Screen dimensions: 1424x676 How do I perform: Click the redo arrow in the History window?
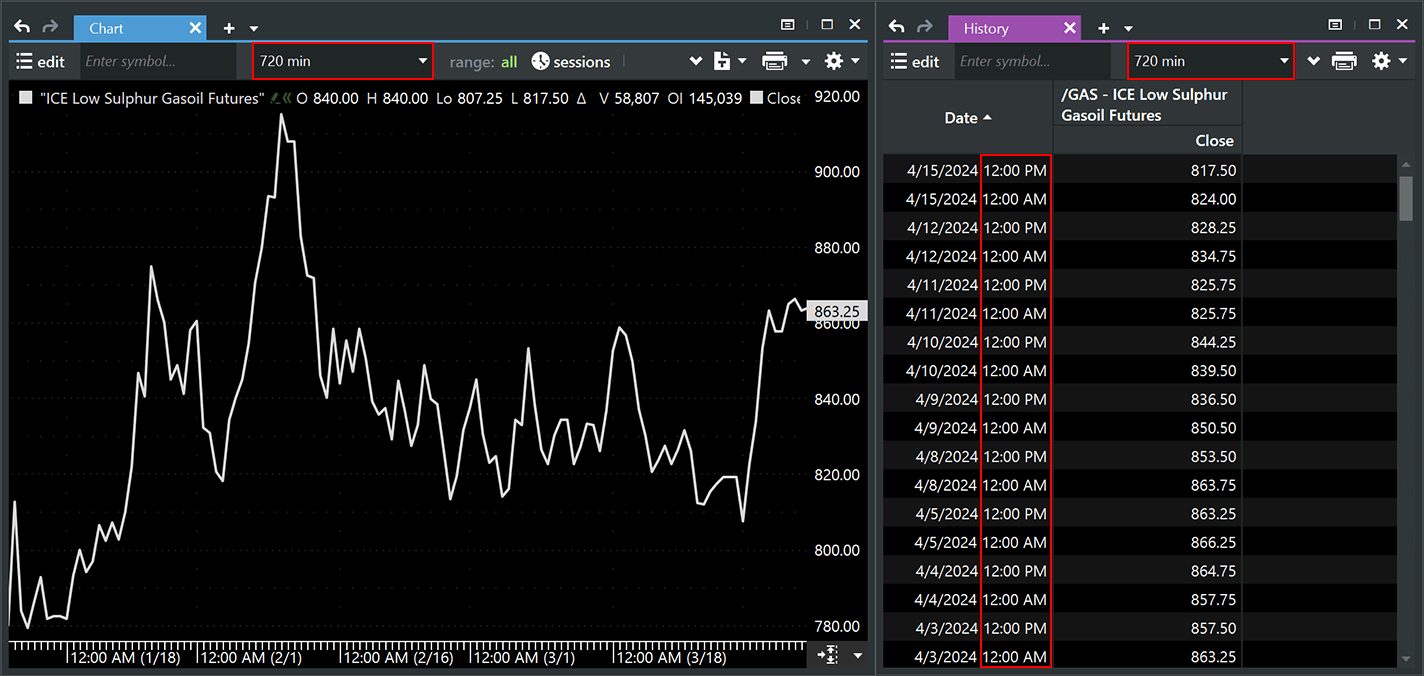(925, 27)
